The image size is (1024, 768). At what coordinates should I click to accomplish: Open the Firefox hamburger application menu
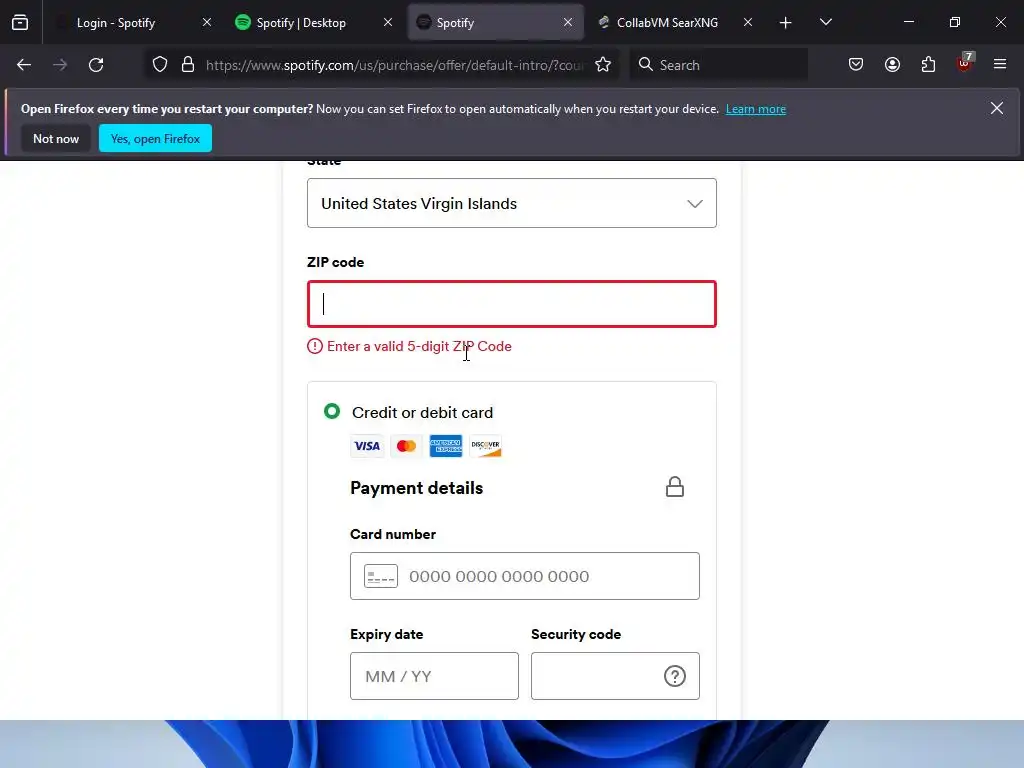click(x=1000, y=64)
